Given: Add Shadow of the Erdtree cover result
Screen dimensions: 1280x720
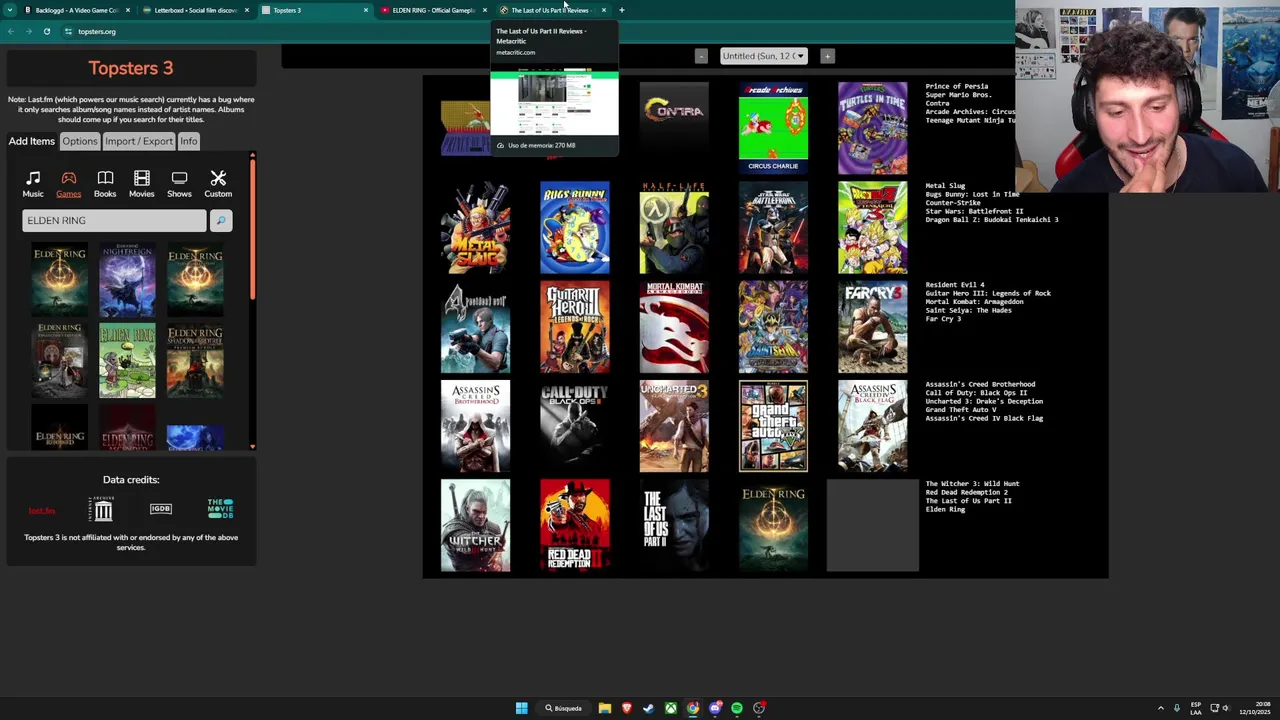Looking at the screenshot, I should [195, 361].
